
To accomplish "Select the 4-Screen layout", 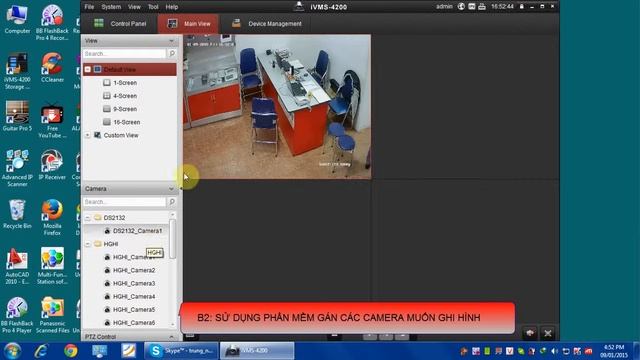I will click(125, 96).
